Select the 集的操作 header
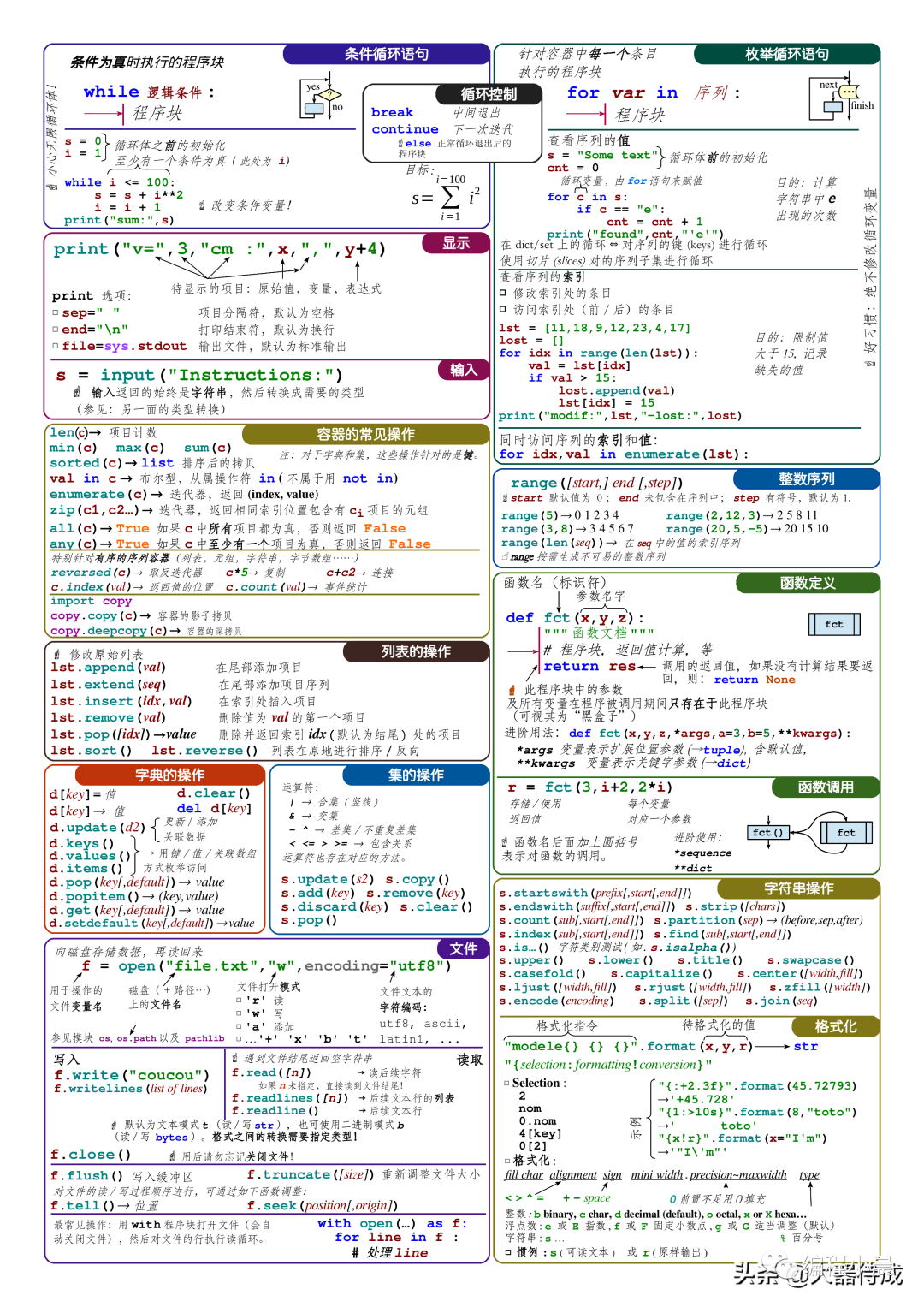Image resolution: width=924 pixels, height=1307 pixels. (416, 775)
